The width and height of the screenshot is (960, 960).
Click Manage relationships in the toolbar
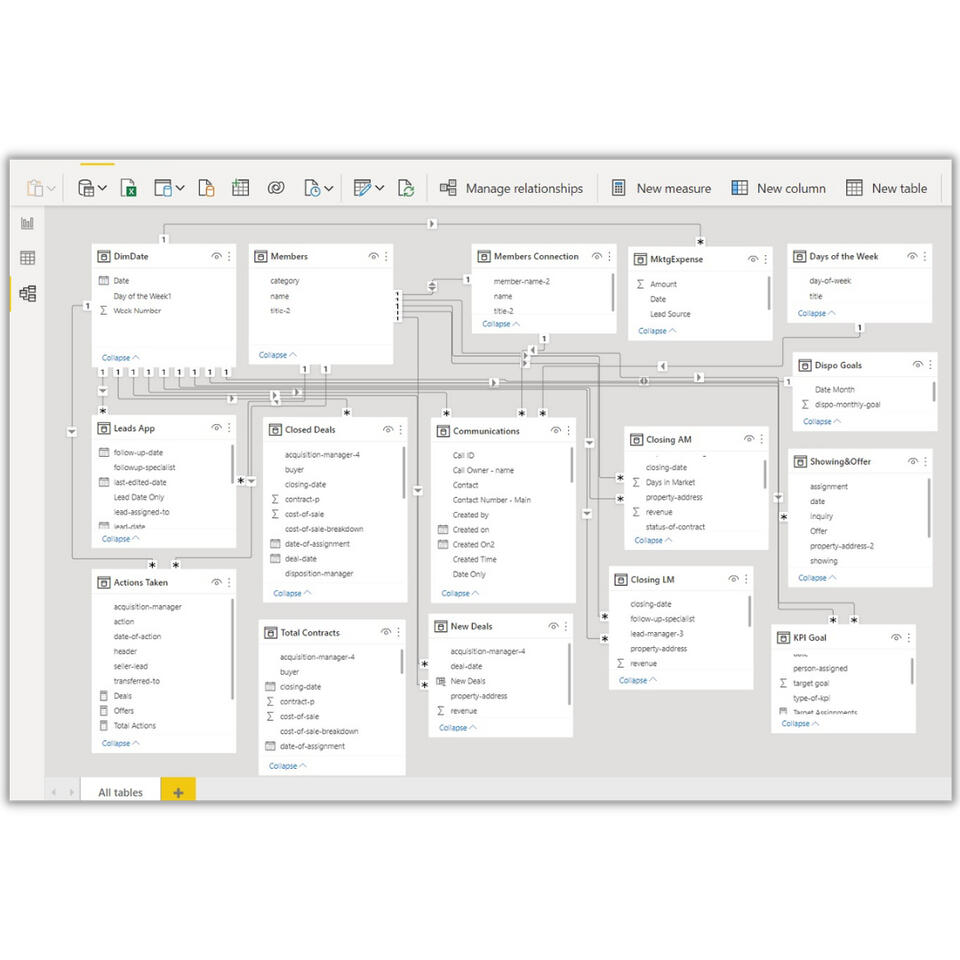pos(512,188)
